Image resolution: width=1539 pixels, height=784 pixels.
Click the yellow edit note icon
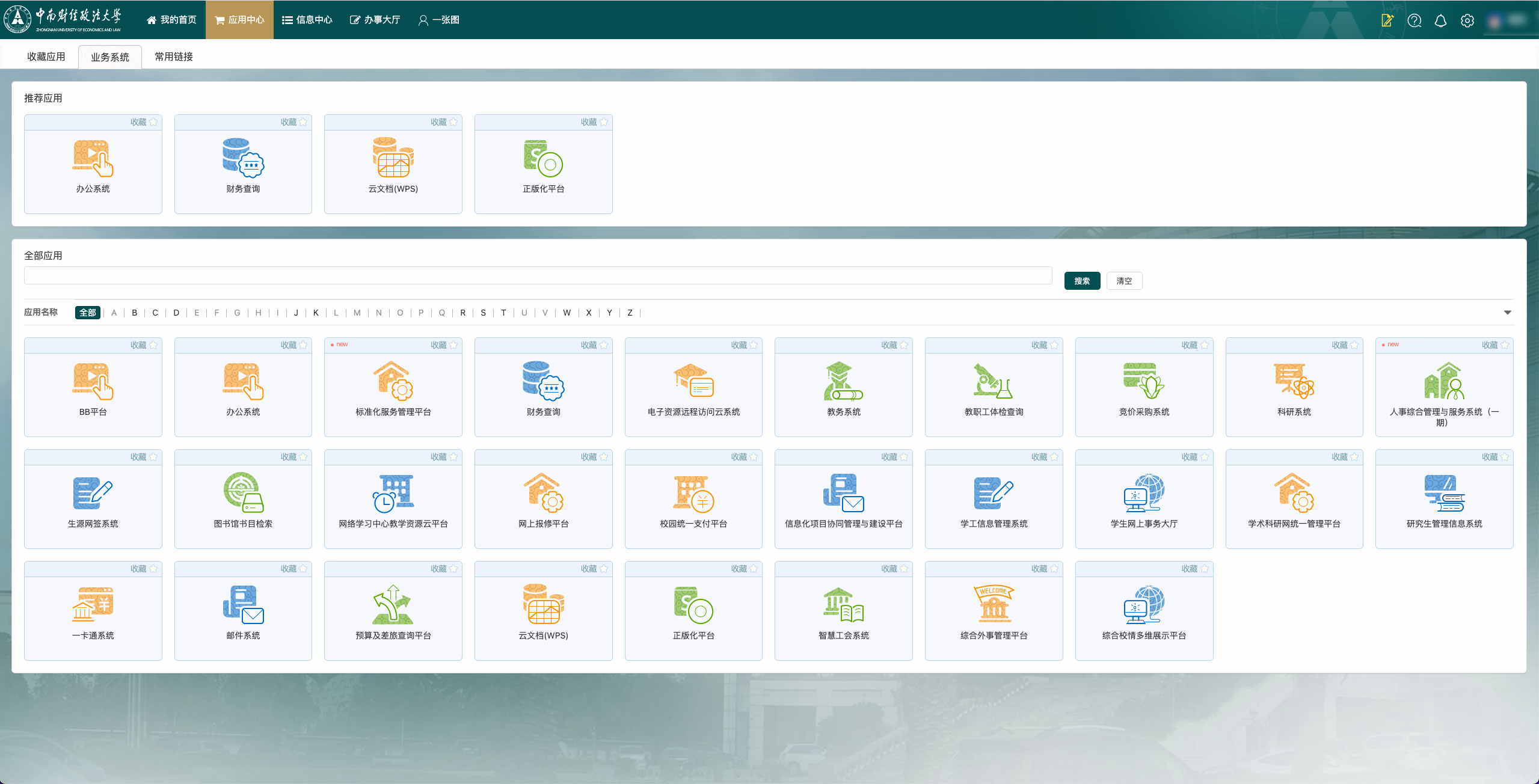[1387, 20]
